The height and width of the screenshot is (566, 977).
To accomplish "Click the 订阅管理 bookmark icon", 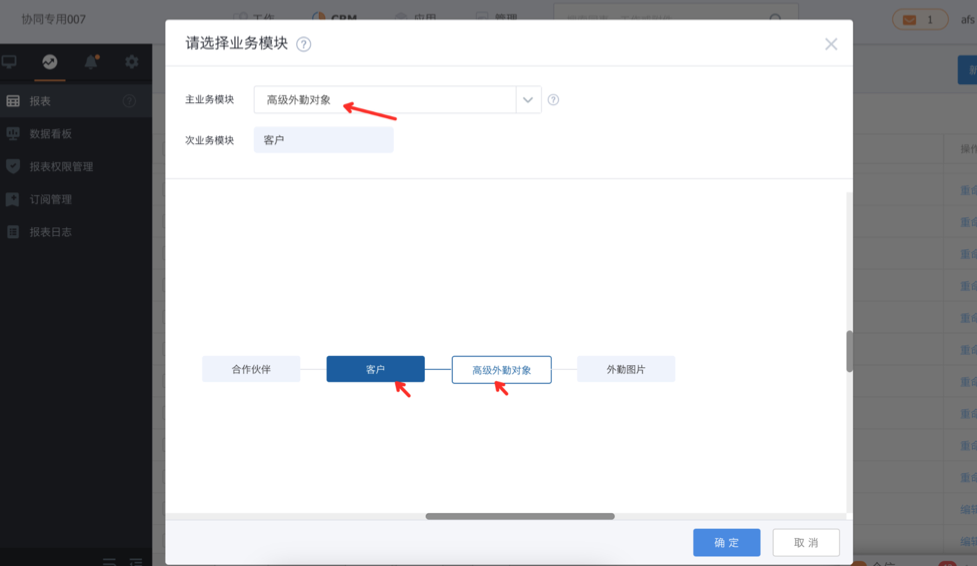I will (x=13, y=199).
